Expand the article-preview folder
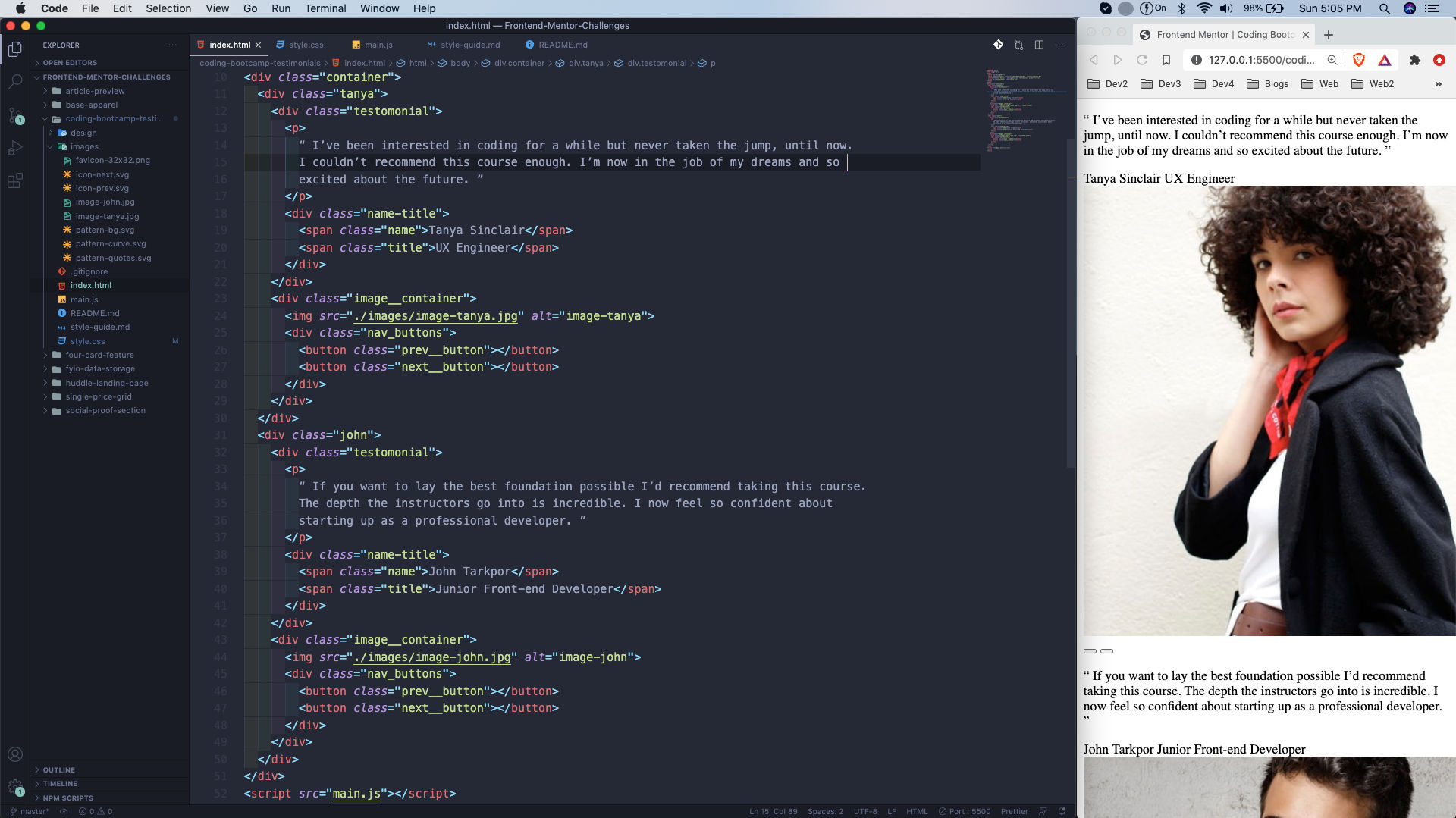The image size is (1456, 818). tap(109, 91)
